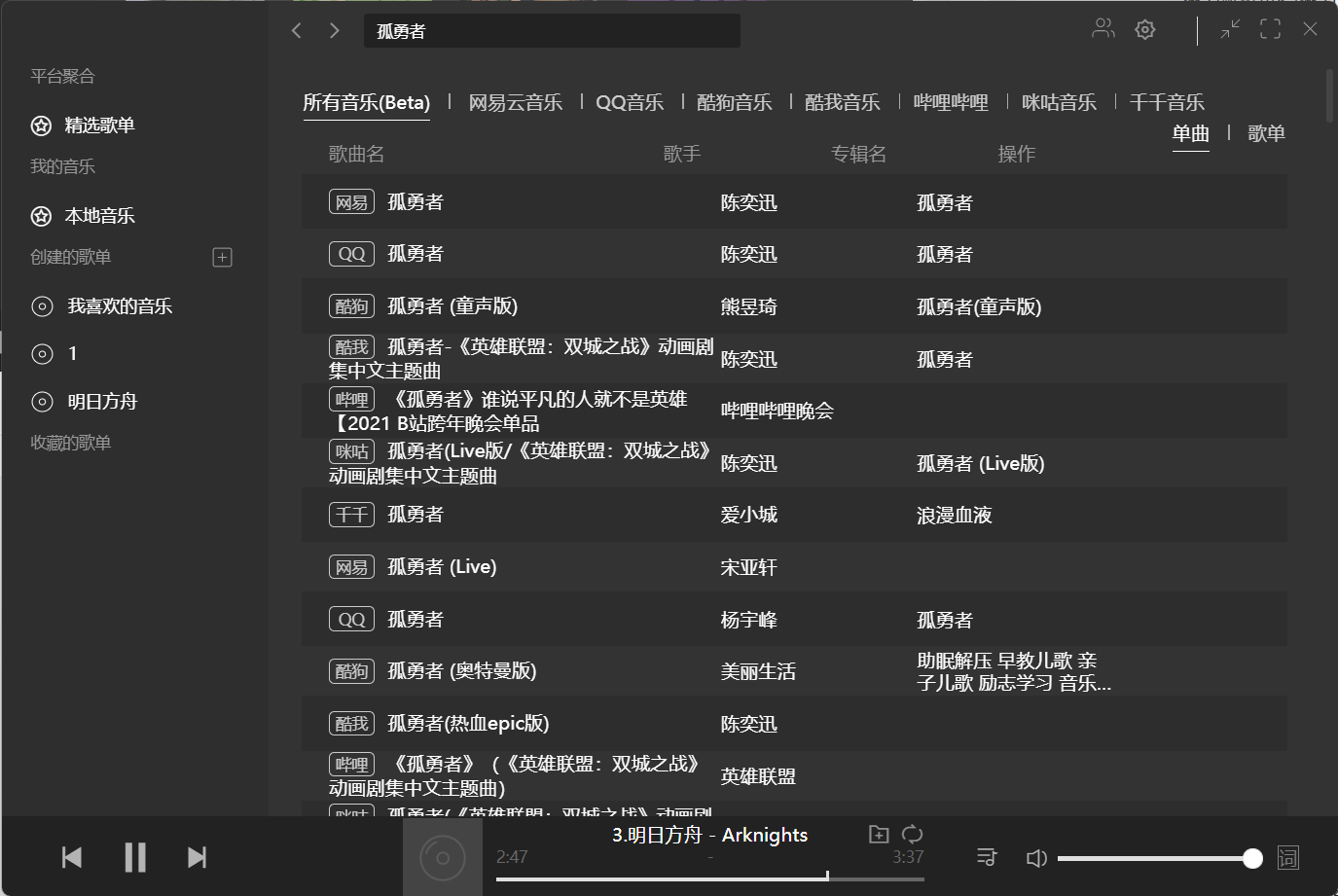Viewport: 1338px width, 896px height.
Task: Play 酷我 song 孤勇者-《英雄联盟：双城之战》动画剧集中文主题曲
Action: (x=521, y=359)
